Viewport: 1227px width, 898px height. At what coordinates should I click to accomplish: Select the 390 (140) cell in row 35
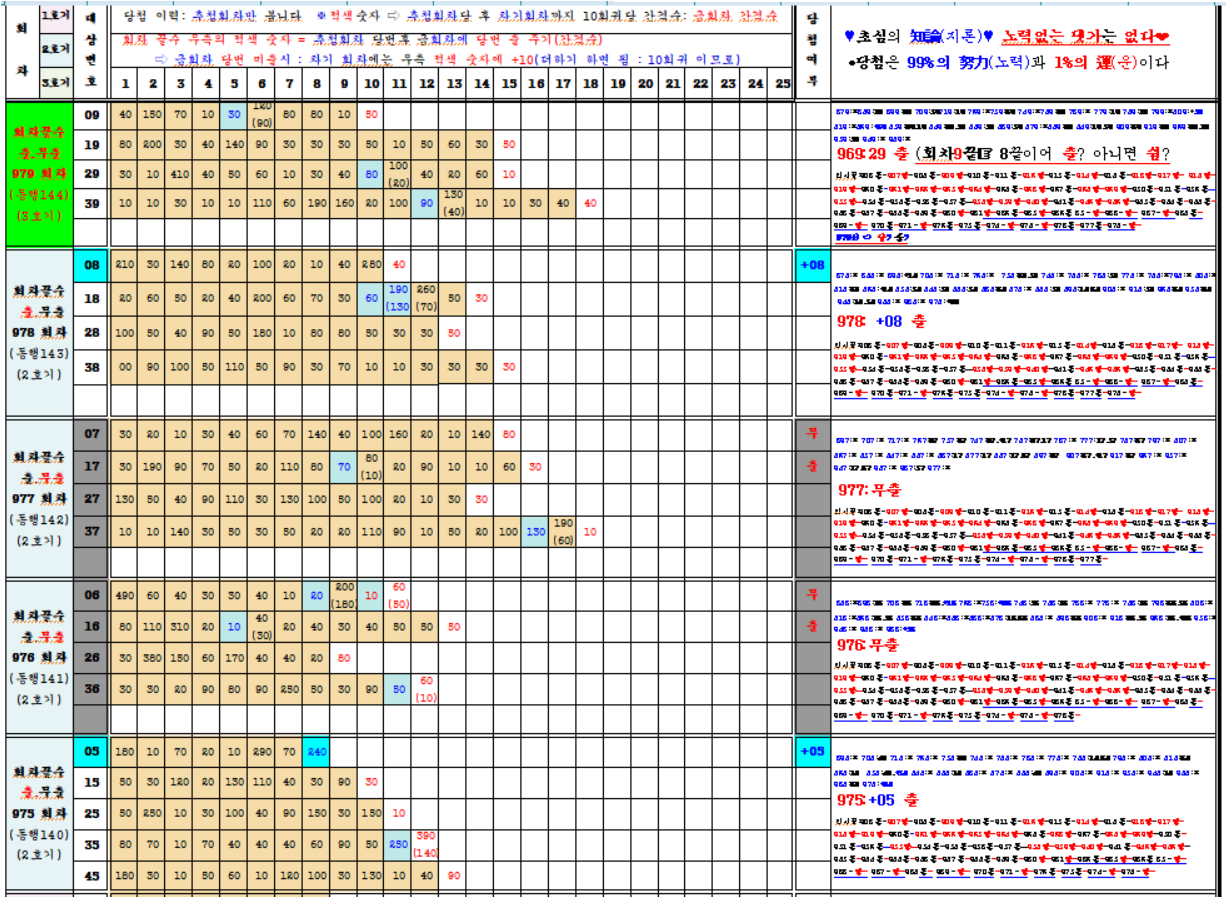pos(425,843)
